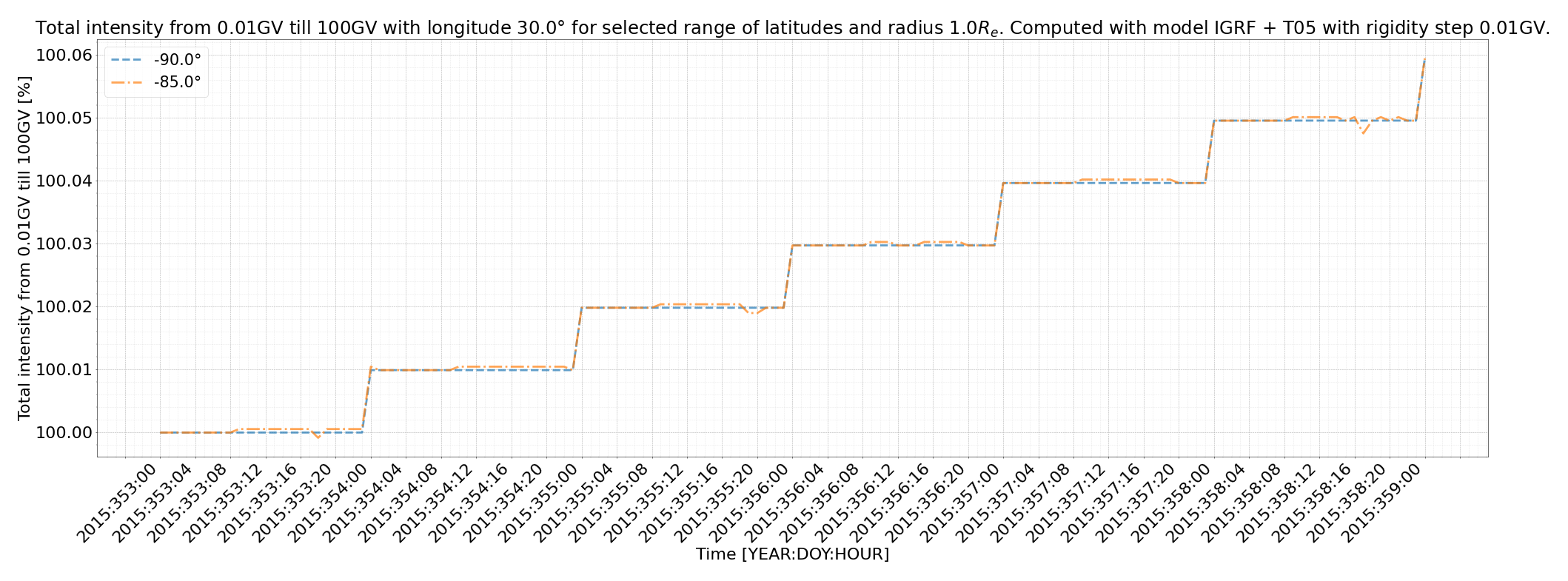Image resolution: width=1568 pixels, height=581 pixels.
Task: Click the 100.04 y-axis tick label
Action: pyautogui.click(x=64, y=181)
